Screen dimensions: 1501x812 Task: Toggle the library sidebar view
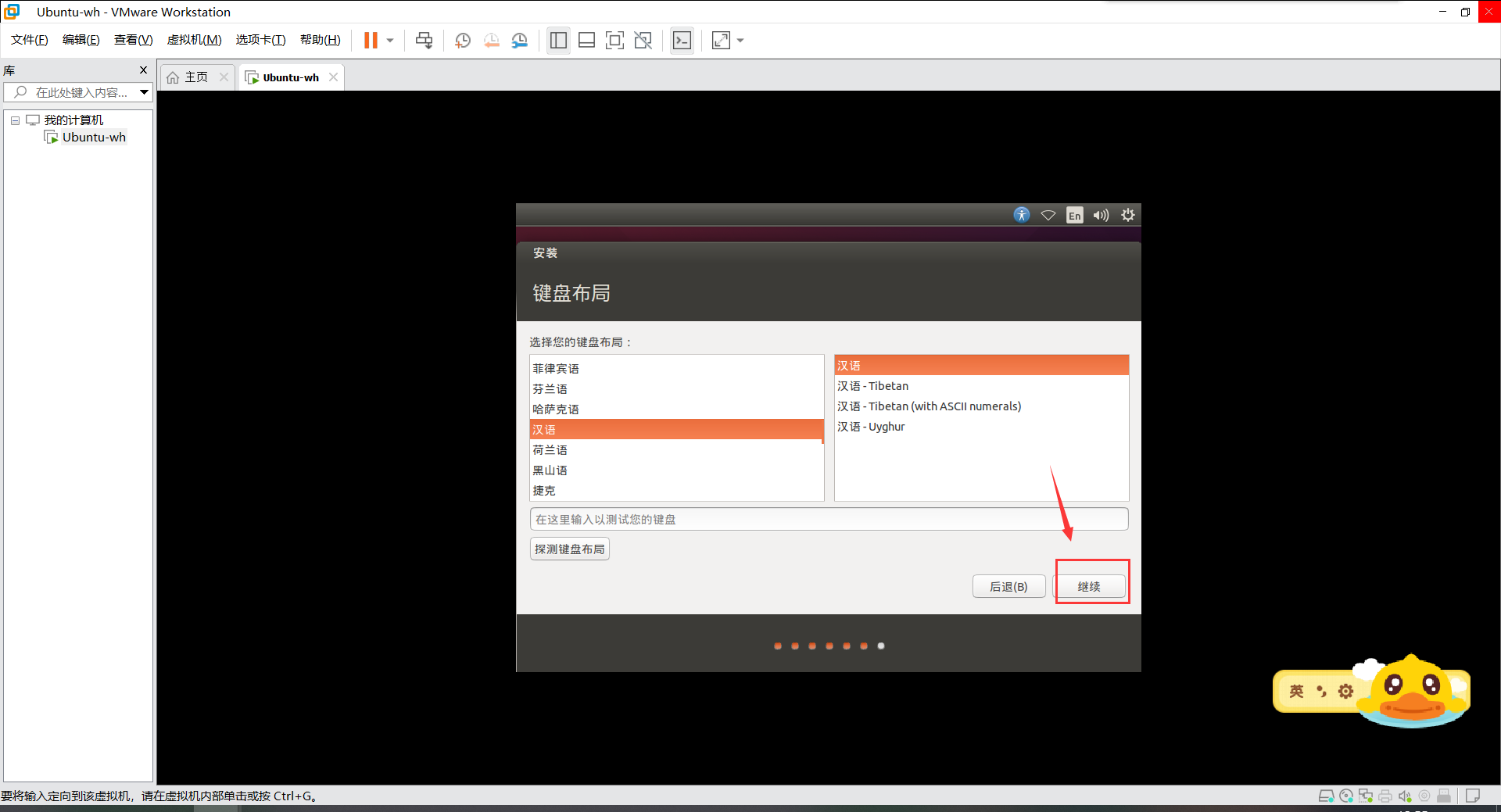click(558, 41)
